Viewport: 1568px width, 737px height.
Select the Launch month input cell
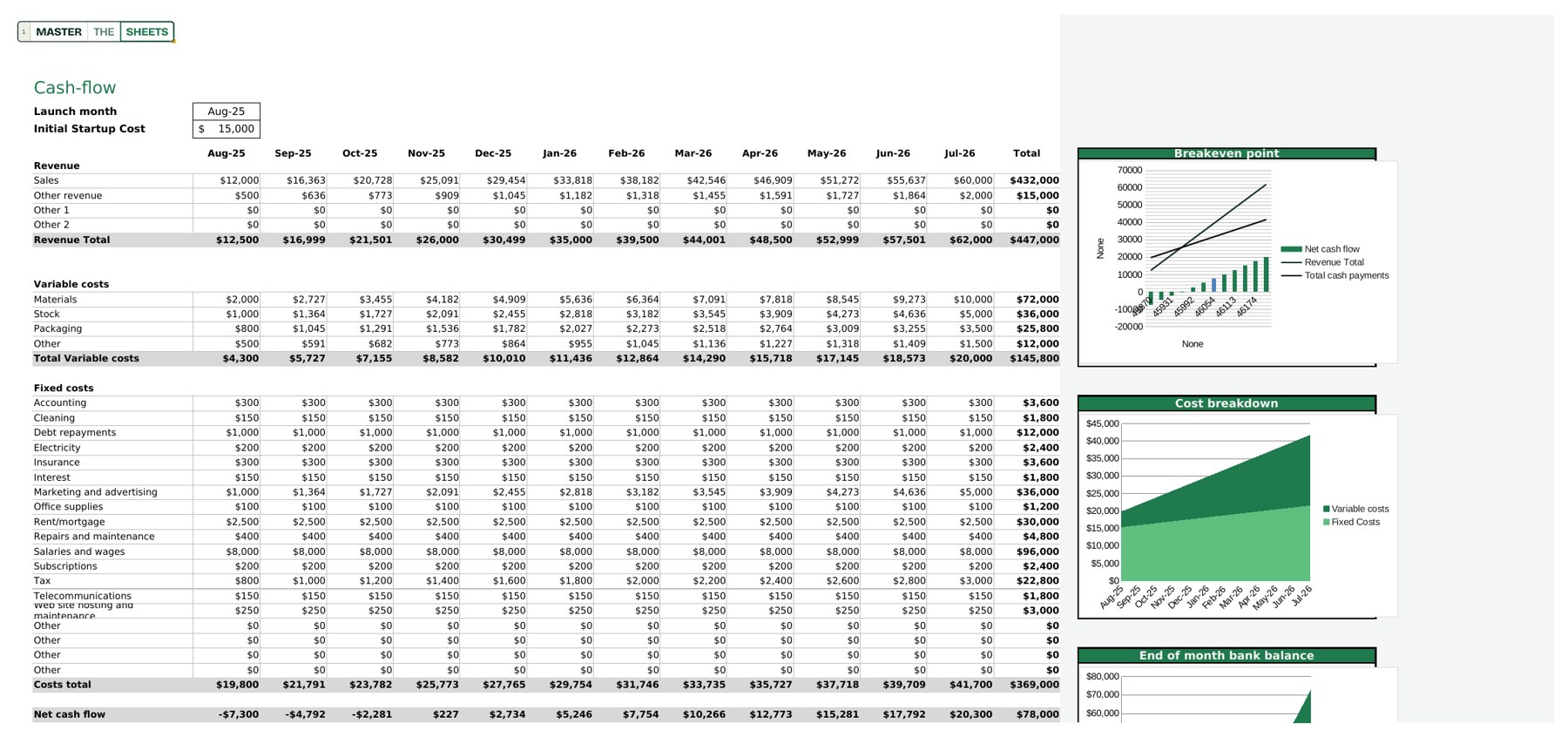[x=226, y=112]
